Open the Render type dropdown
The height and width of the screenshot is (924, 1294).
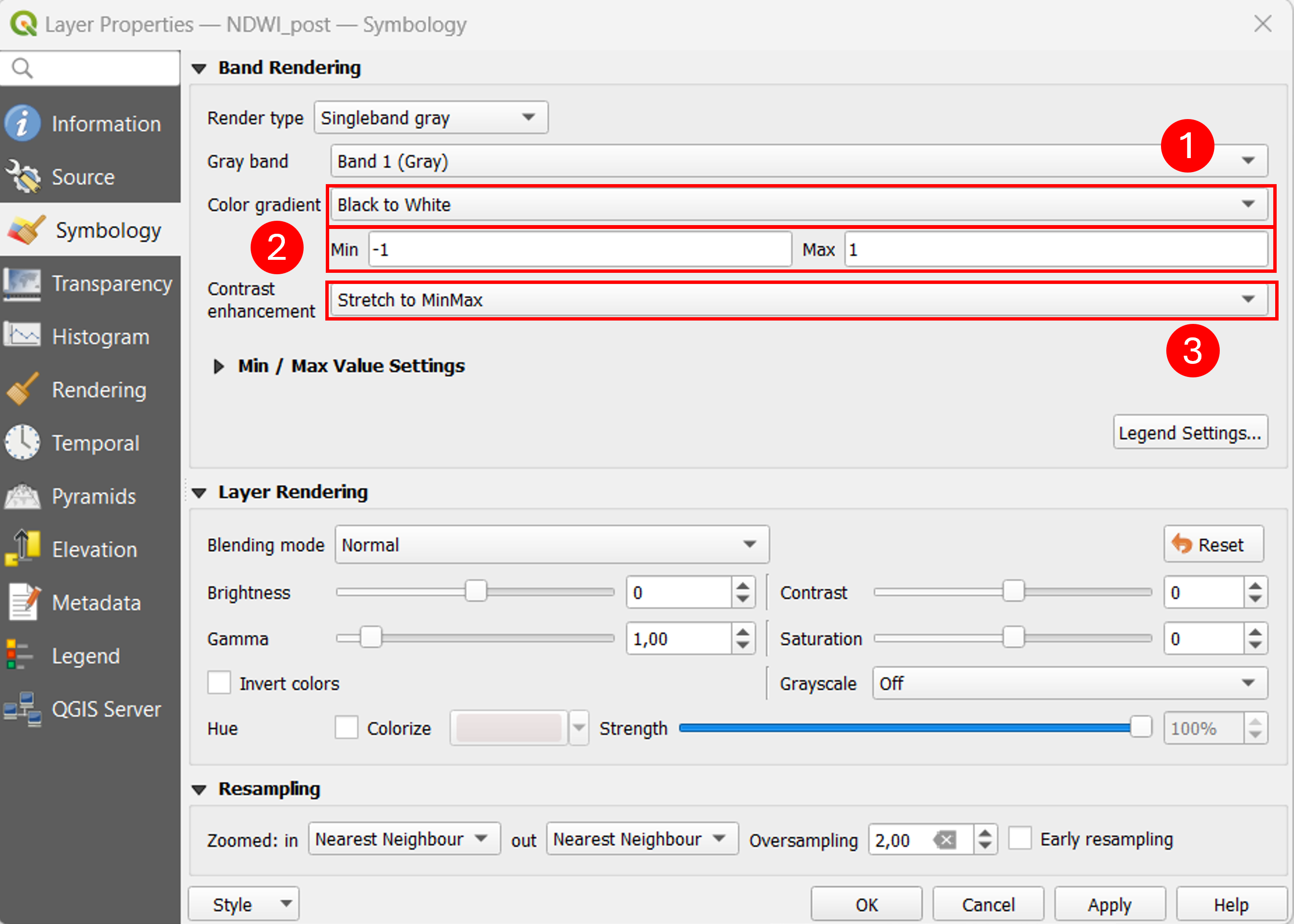431,118
